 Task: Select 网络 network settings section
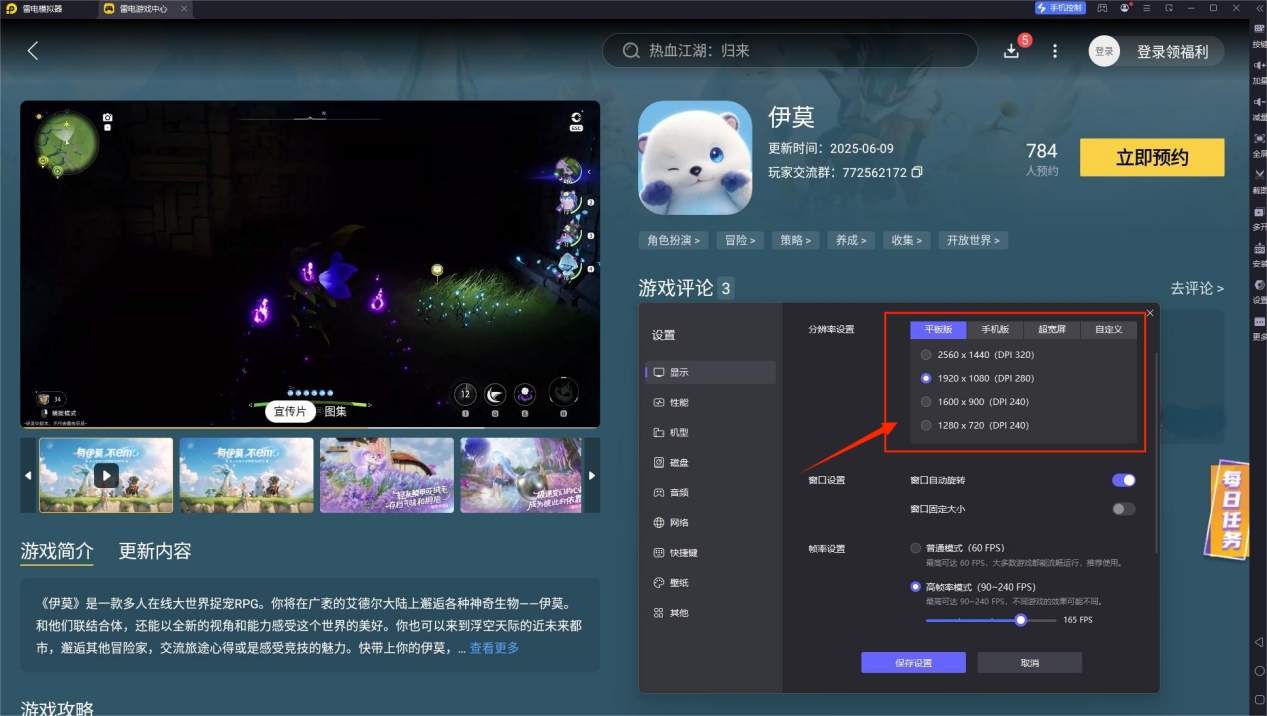click(711, 522)
